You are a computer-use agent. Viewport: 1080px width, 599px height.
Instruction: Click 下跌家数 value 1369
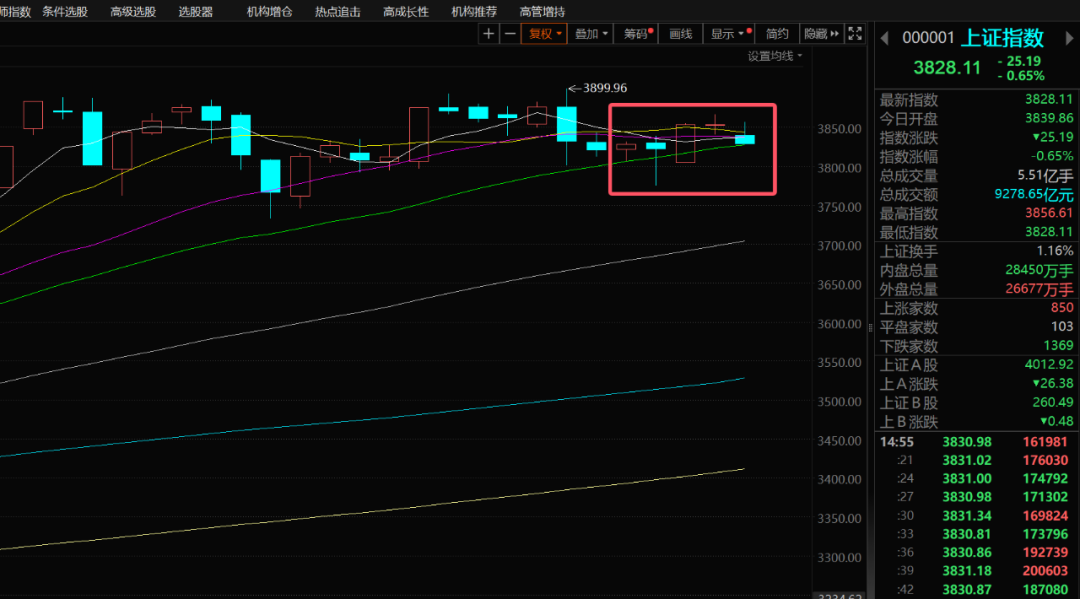(x=1058, y=346)
